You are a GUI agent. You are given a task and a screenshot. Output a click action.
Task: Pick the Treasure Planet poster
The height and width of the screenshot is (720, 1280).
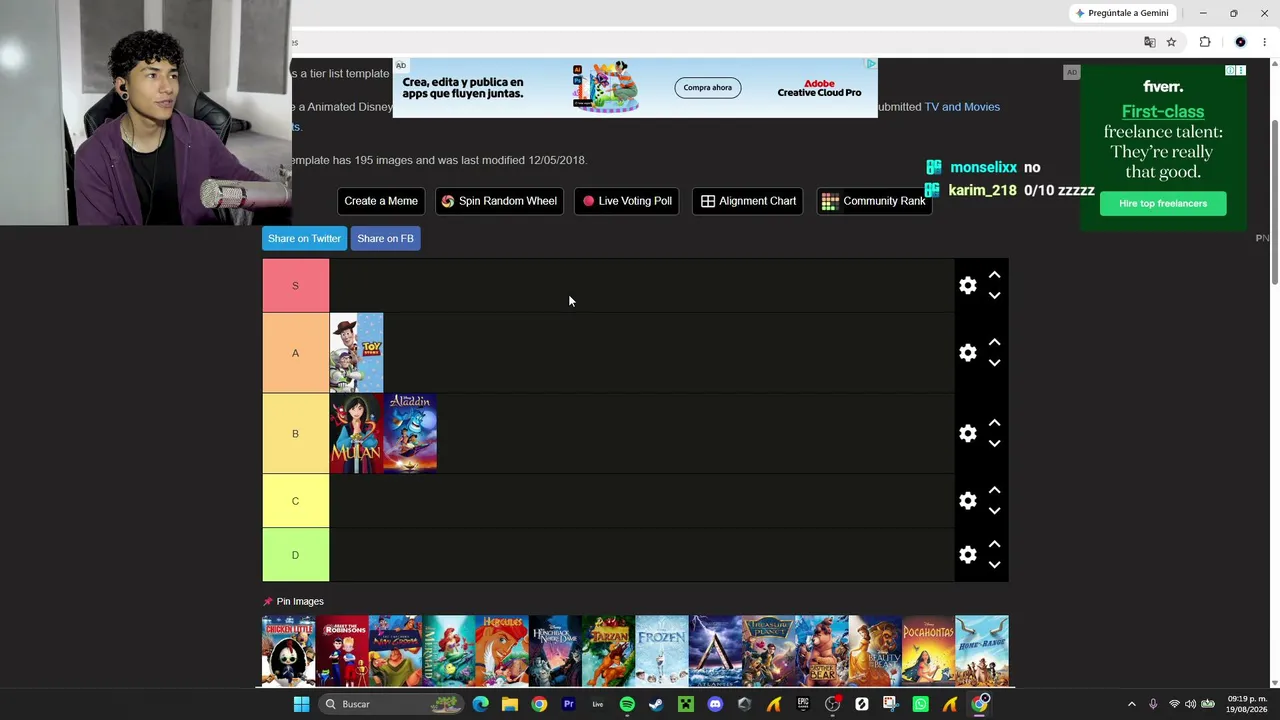[768, 651]
